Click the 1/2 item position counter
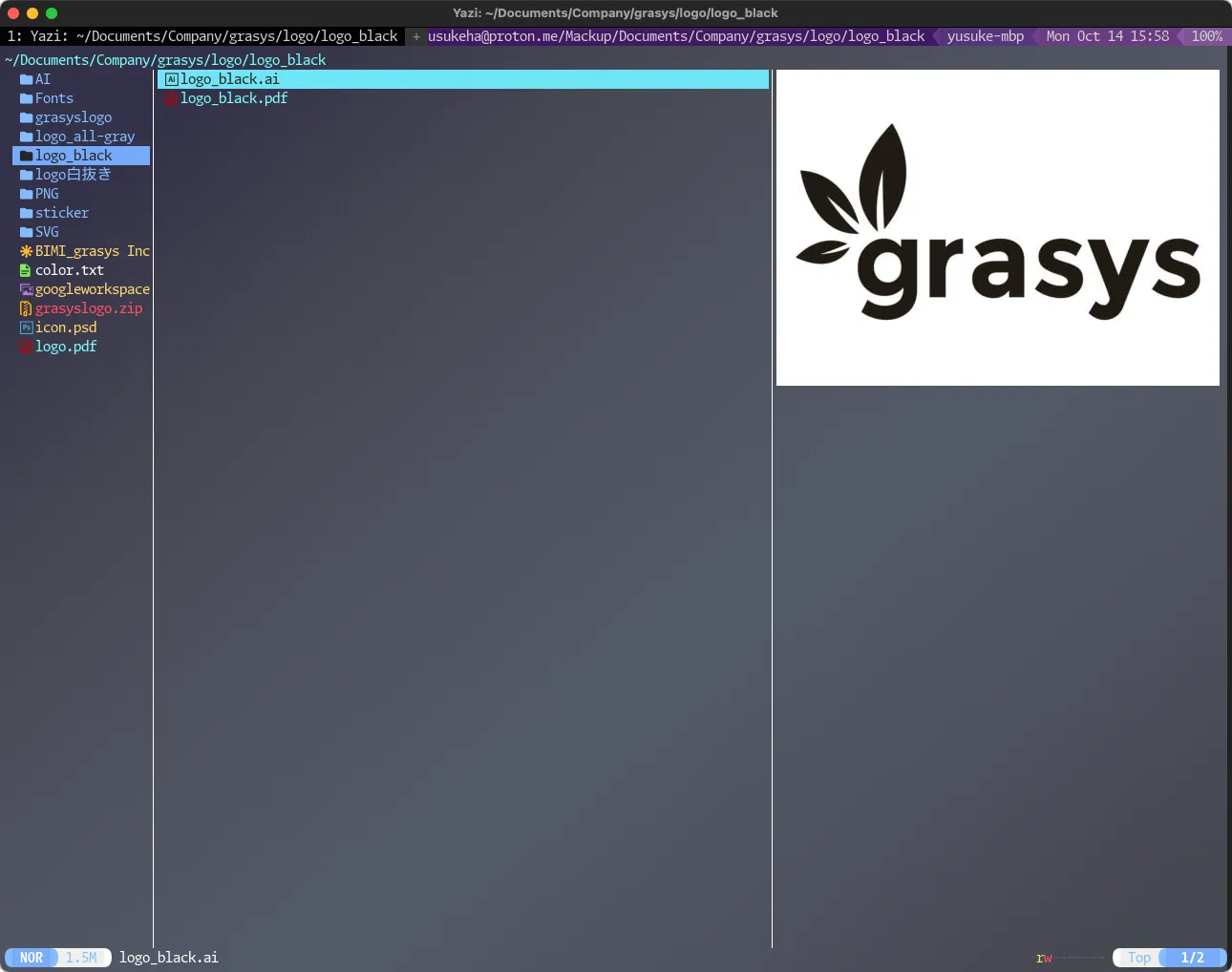 [x=1193, y=958]
